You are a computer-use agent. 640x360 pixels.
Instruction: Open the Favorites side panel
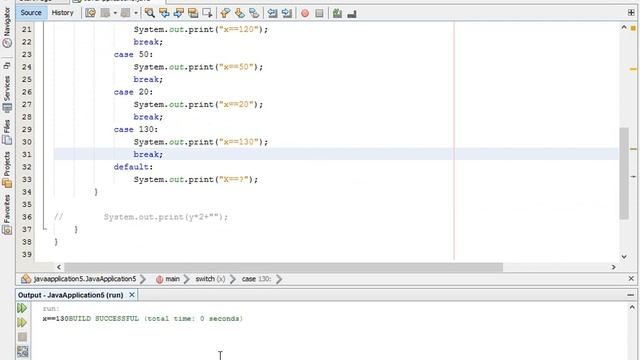tap(7, 215)
